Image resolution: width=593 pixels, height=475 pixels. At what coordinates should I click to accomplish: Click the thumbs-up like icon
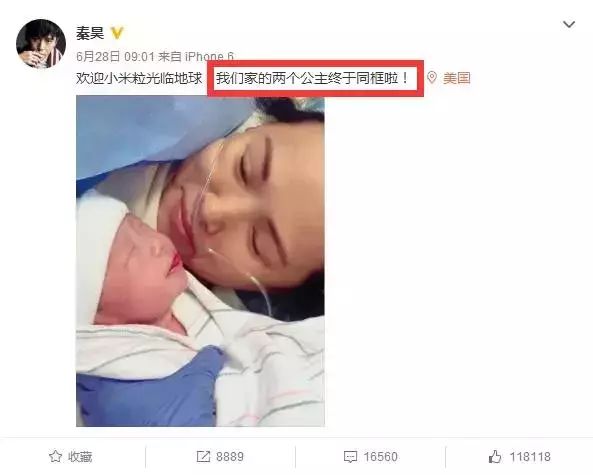click(495, 456)
